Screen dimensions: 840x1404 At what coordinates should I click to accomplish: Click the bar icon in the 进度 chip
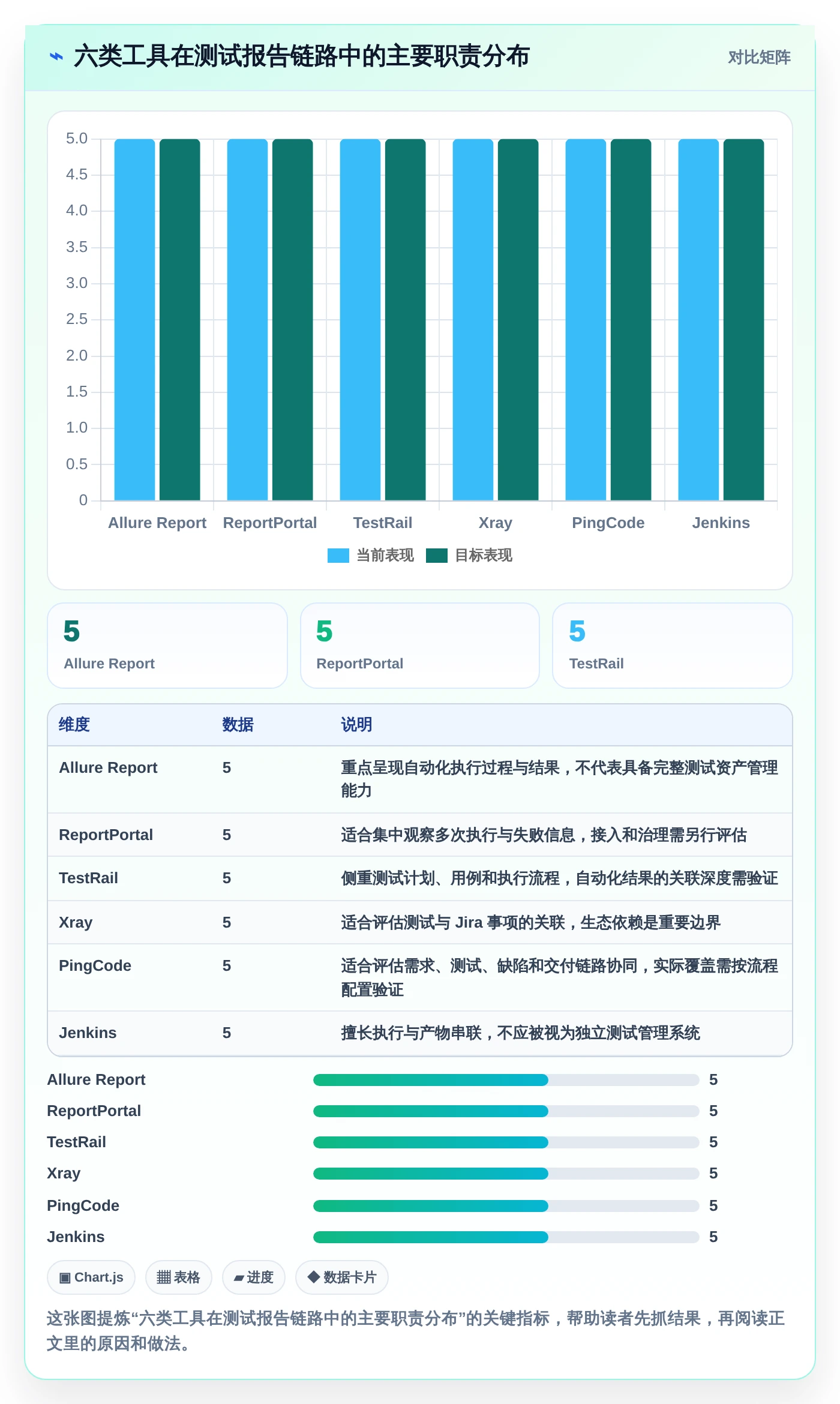coord(239,1279)
